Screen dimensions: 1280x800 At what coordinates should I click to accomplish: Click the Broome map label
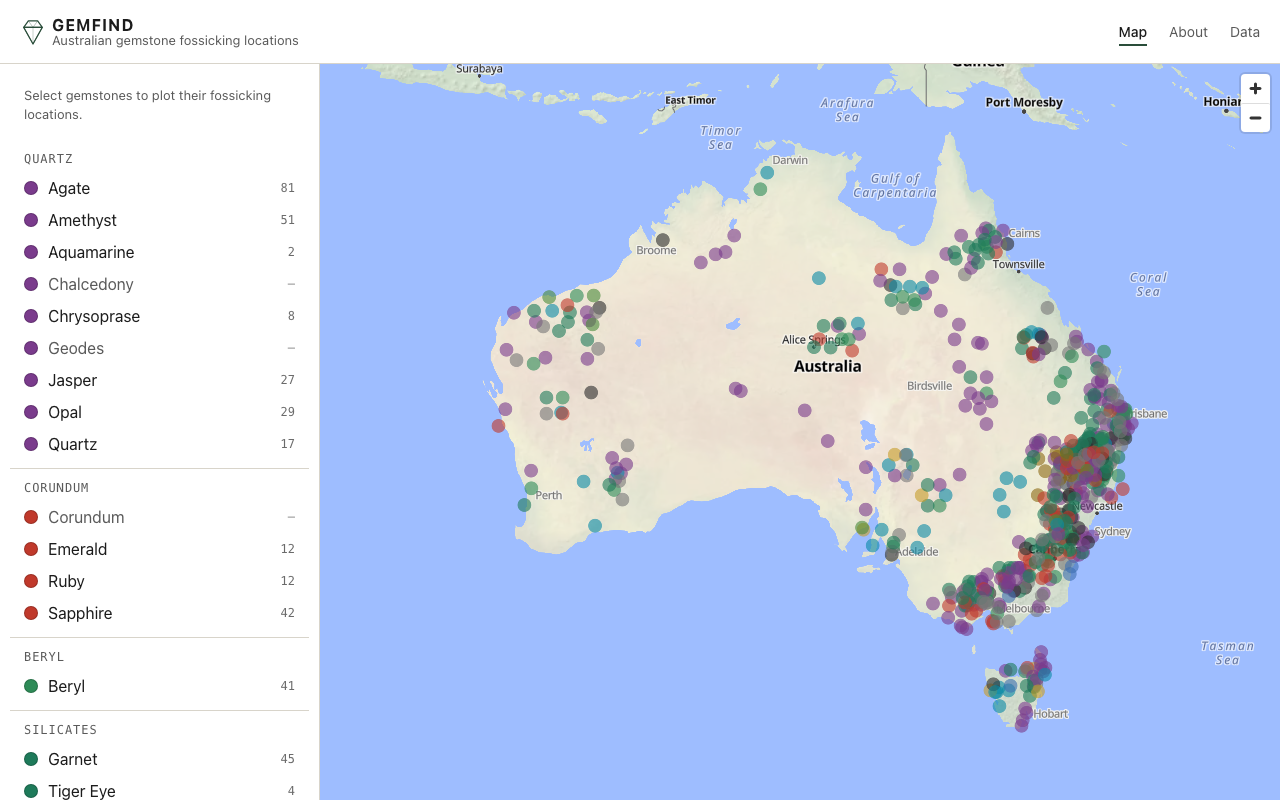(x=656, y=250)
